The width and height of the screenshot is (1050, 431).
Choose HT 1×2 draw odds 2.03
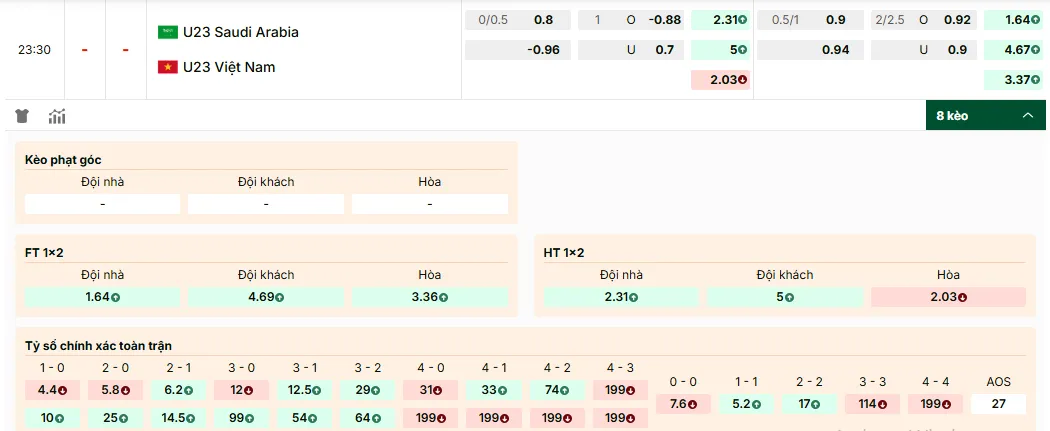click(x=948, y=297)
